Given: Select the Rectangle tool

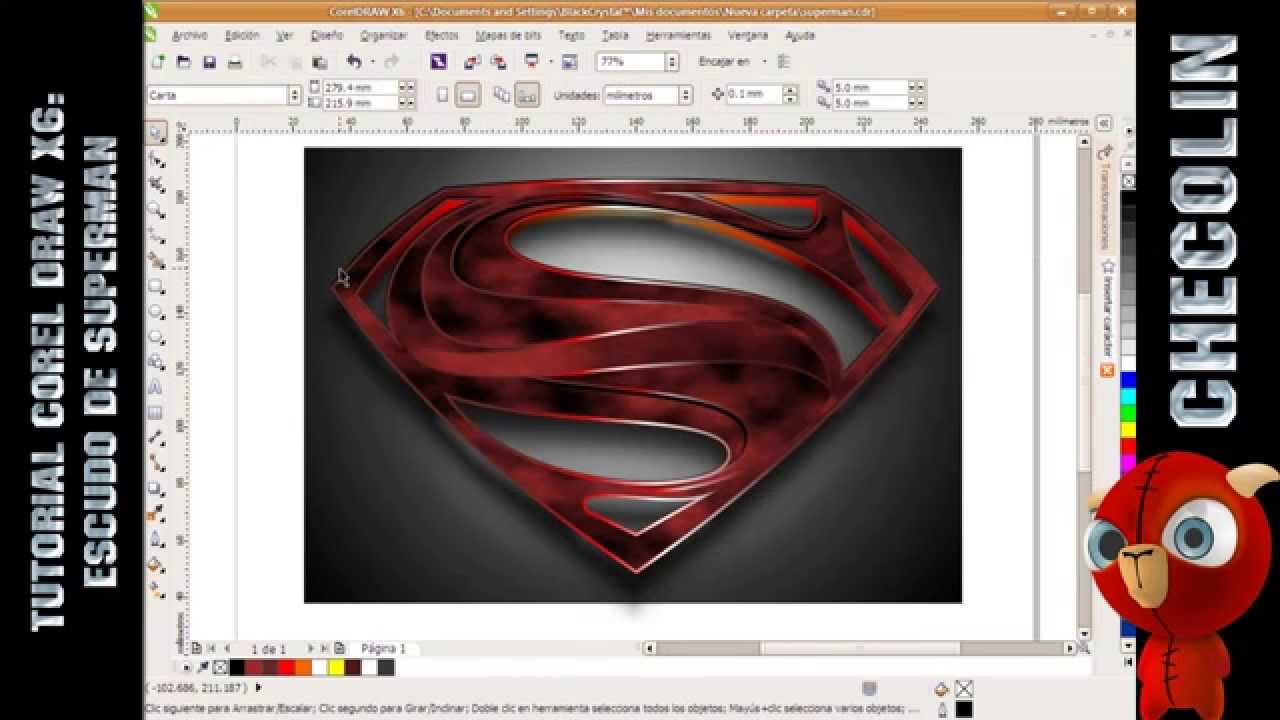Looking at the screenshot, I should tap(157, 286).
